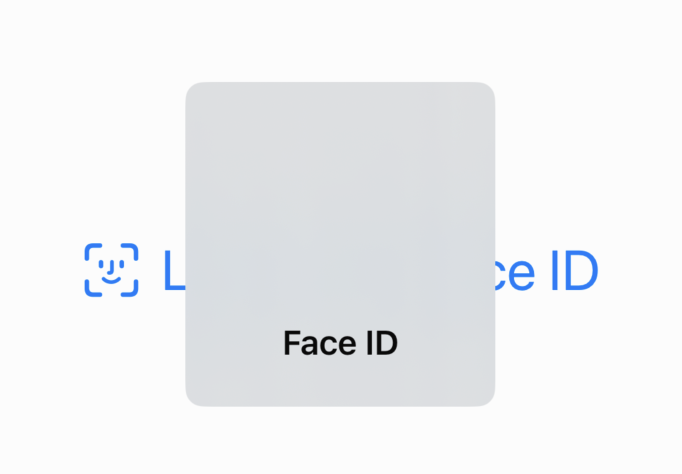Click the white background below the Face ID popup
Image resolution: width=682 pixels, height=474 pixels.
click(340, 442)
